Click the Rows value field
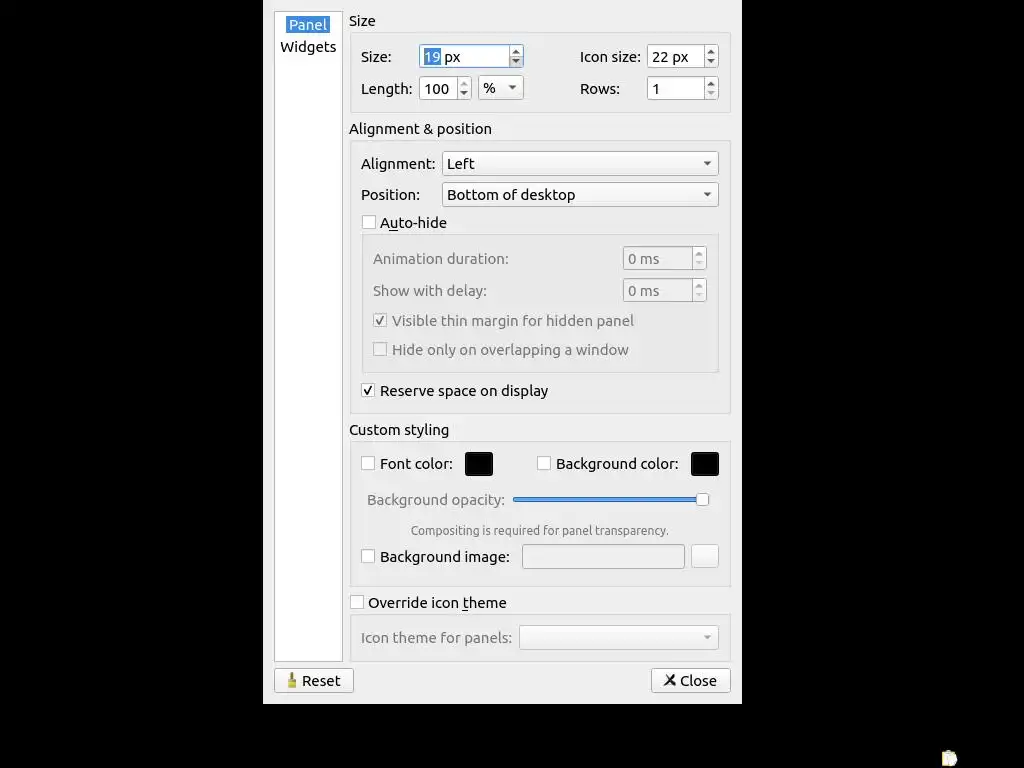The width and height of the screenshot is (1024, 768). [x=675, y=89]
